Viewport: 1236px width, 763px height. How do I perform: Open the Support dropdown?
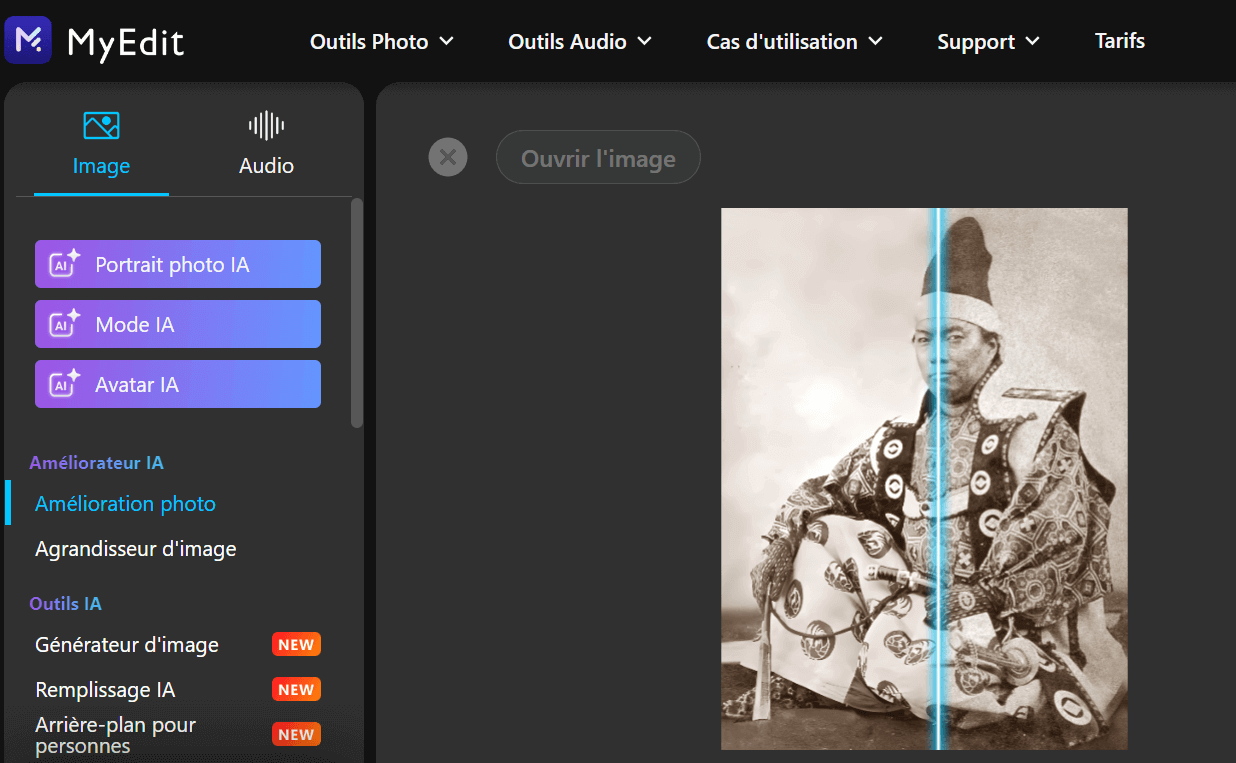pyautogui.click(x=988, y=41)
